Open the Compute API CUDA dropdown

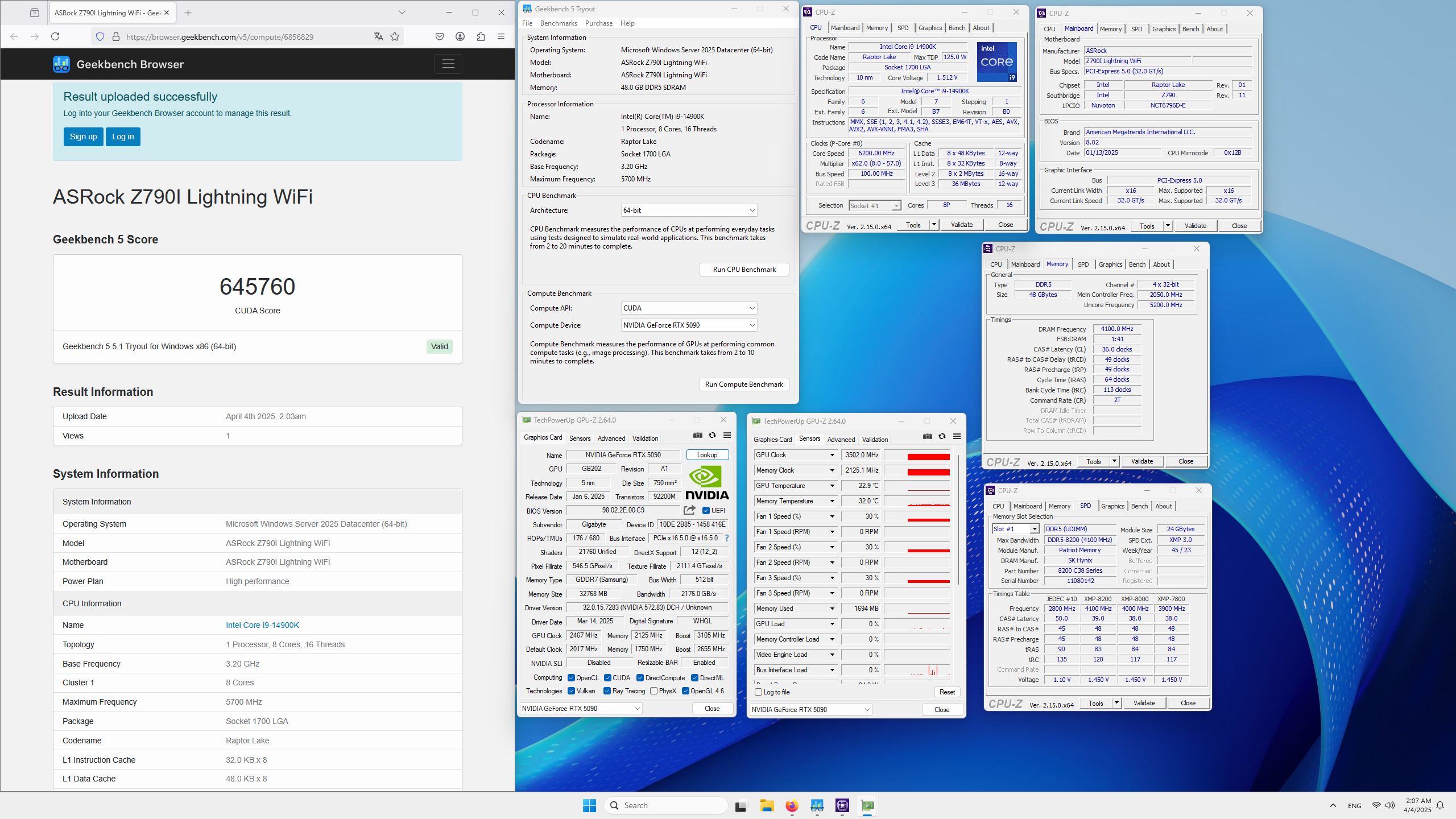pos(689,308)
